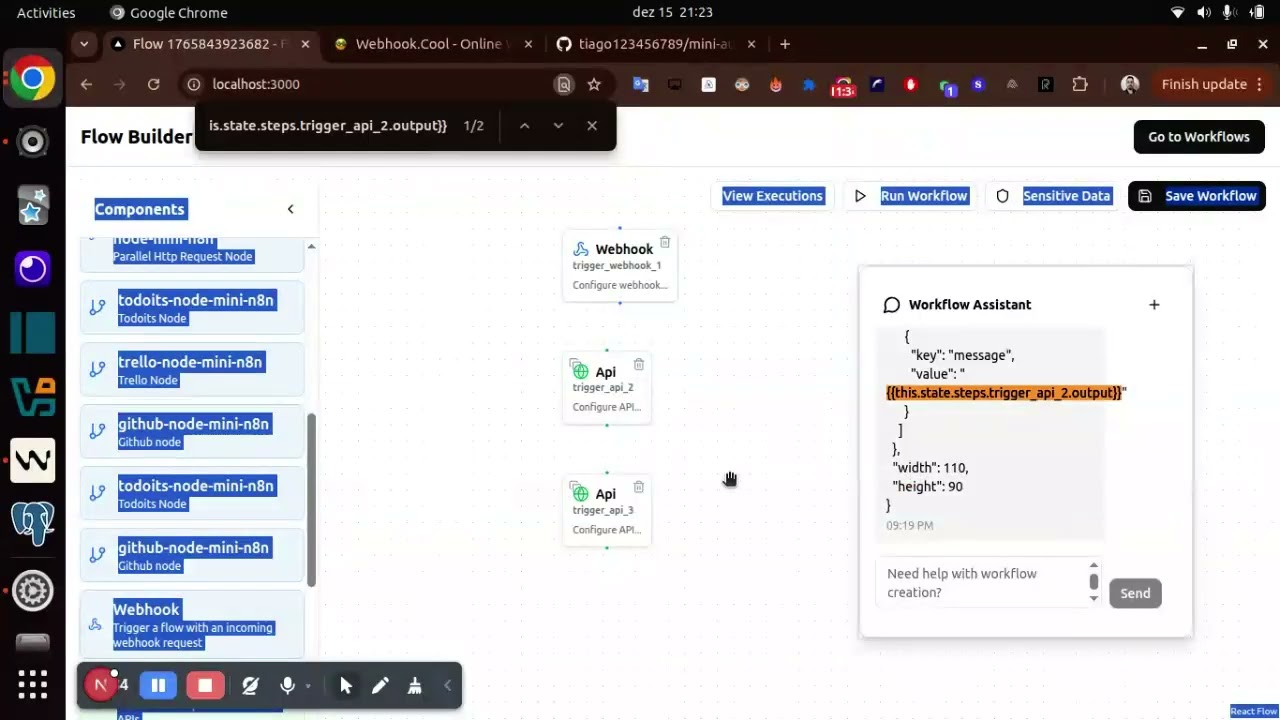Open the Chrome tab search dropdown
Screen dimensions: 1280x720
[x=84, y=44]
